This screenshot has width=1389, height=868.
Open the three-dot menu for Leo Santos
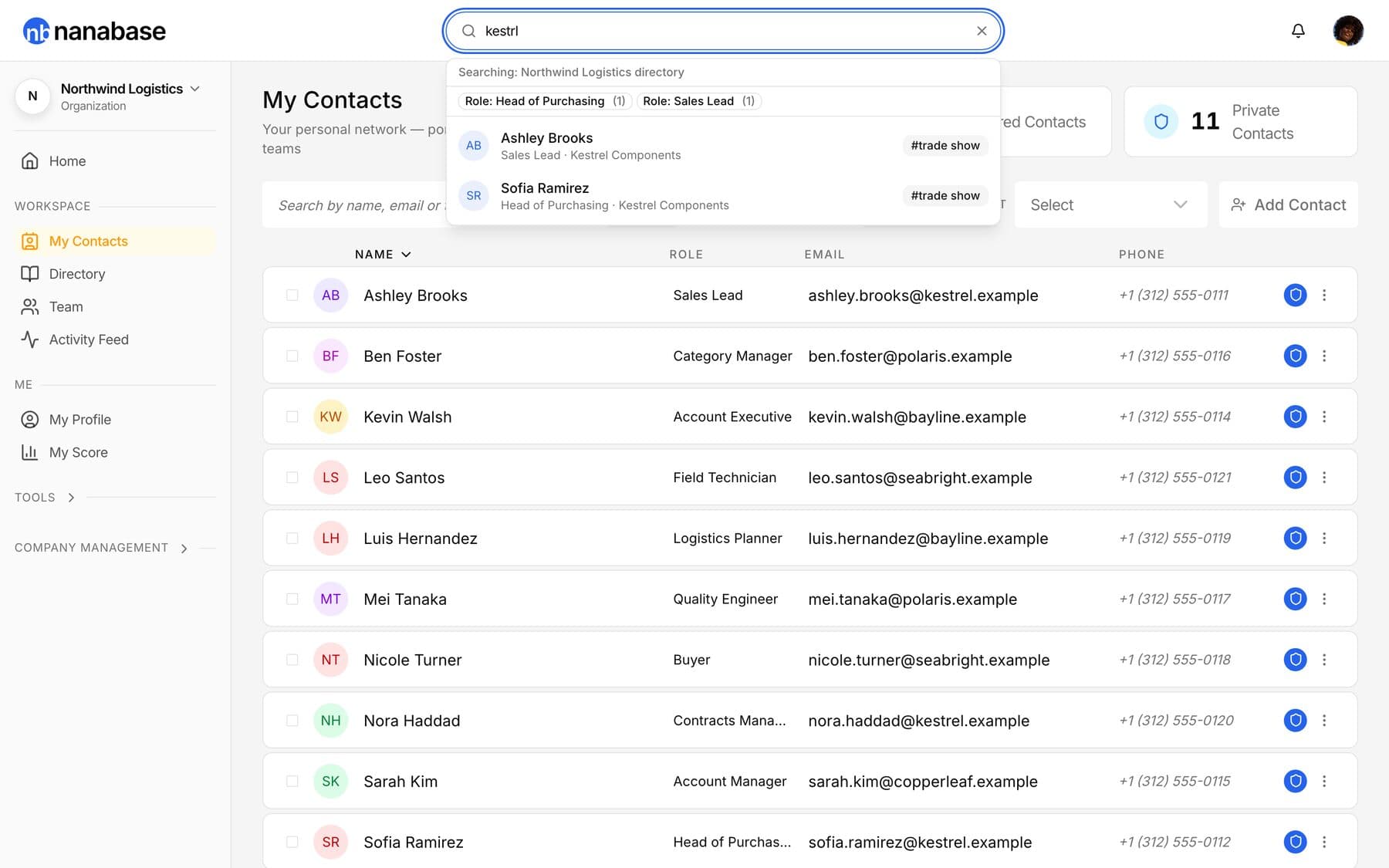click(1324, 478)
